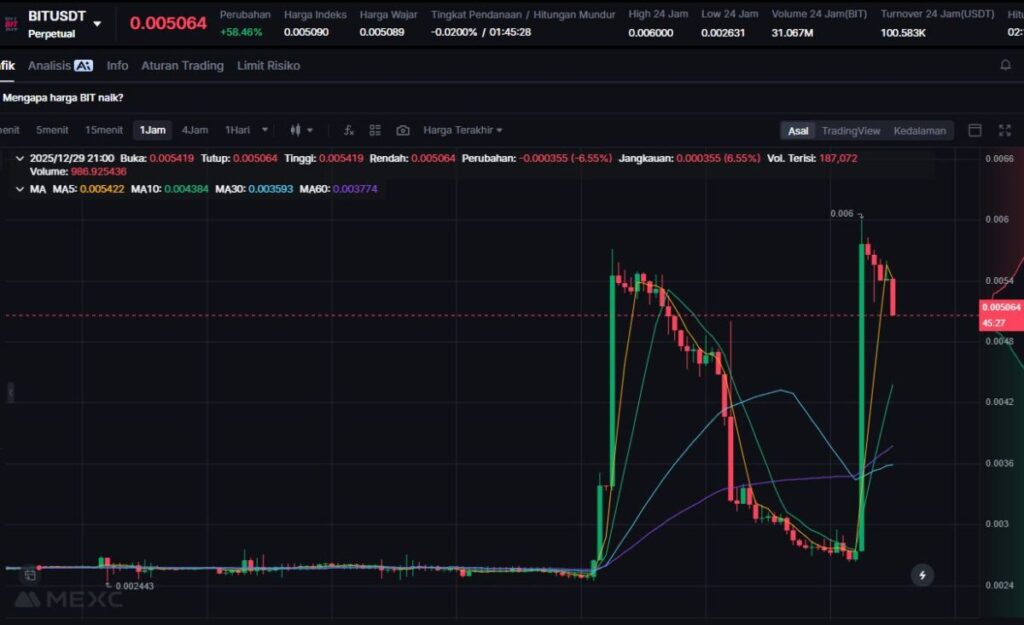Click the 'Mengapa harga BIT naik?' link

point(63,97)
